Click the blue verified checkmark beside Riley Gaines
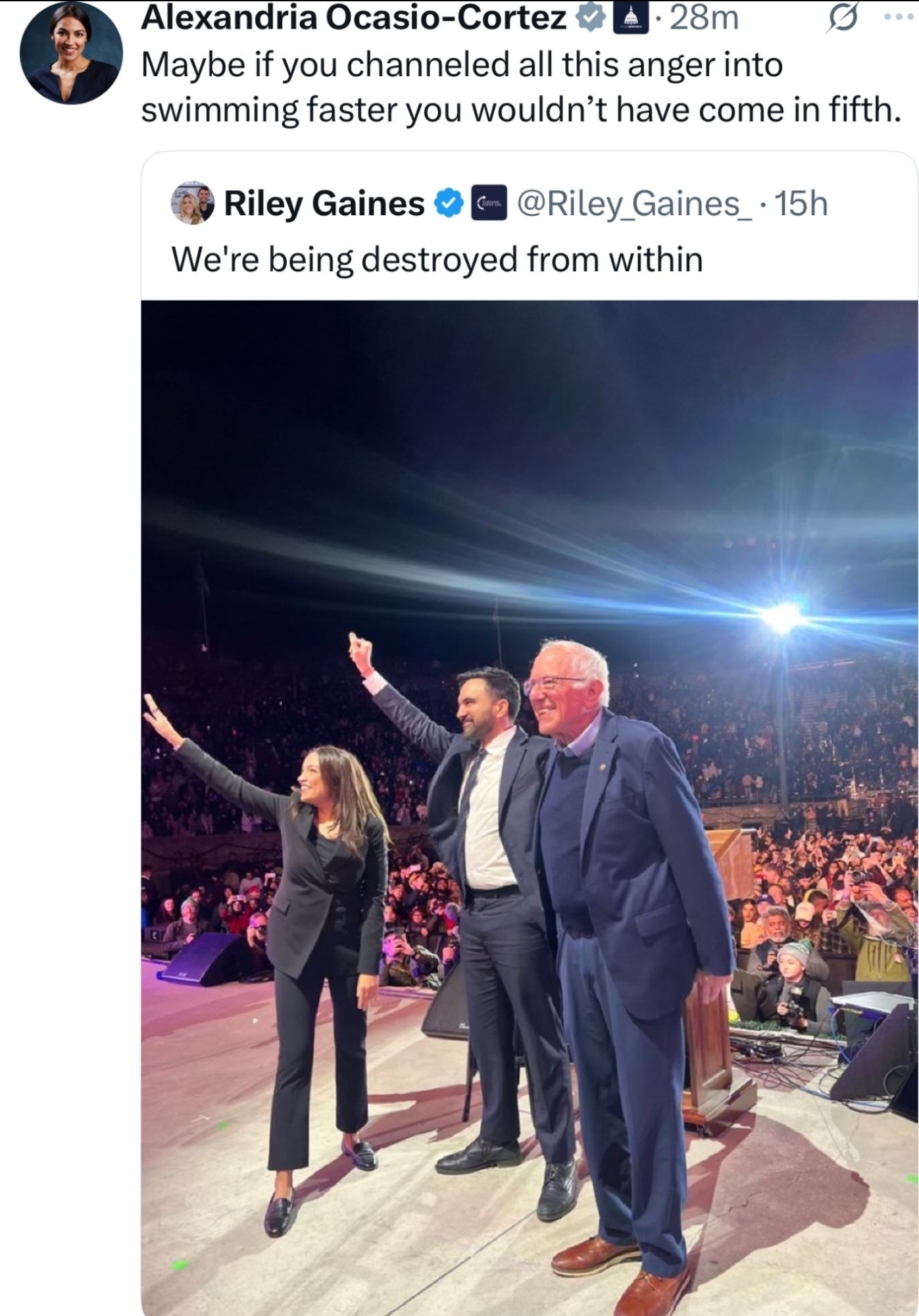This screenshot has height=1316, width=919. 450,204
